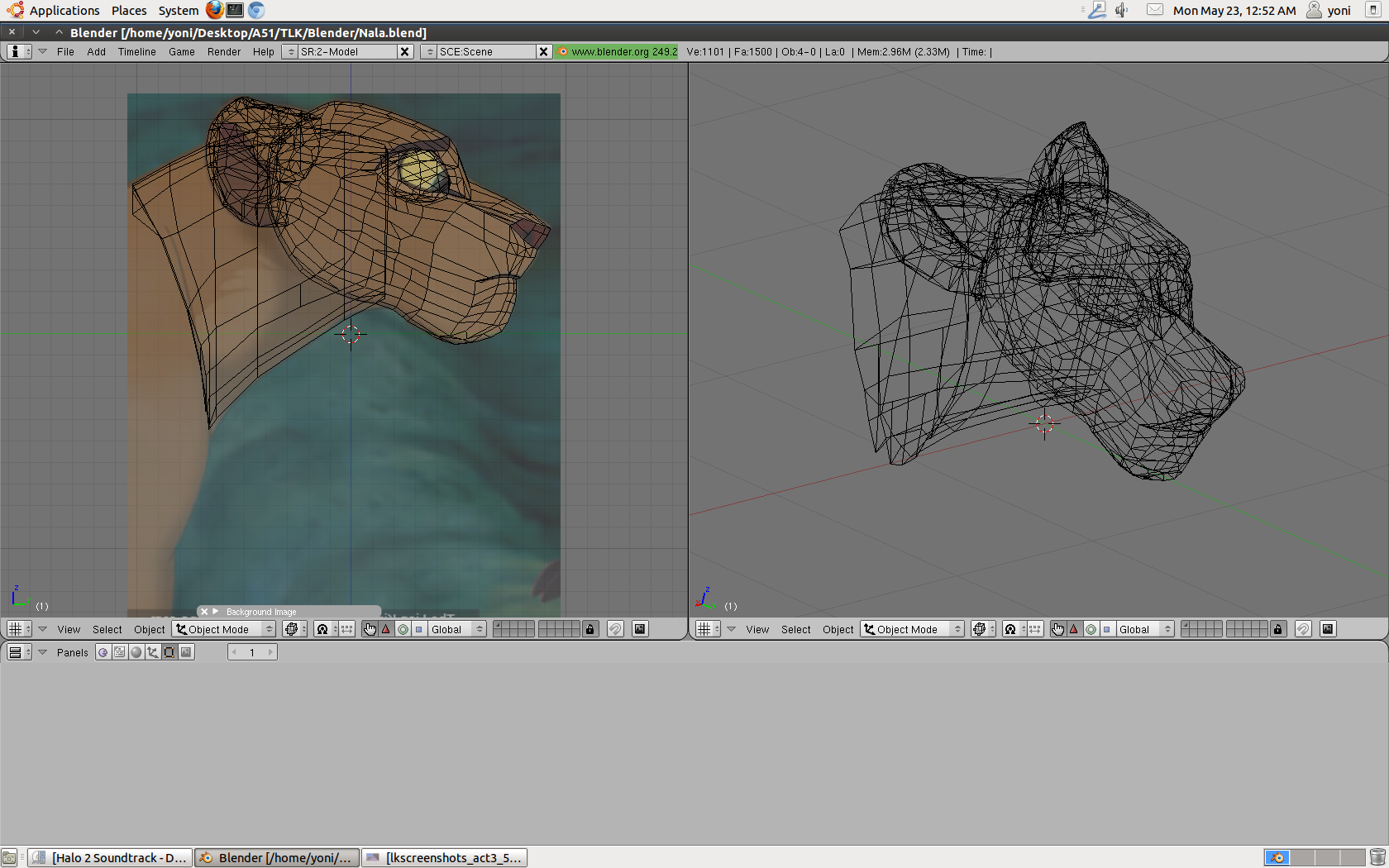Screen dimensions: 1389x868
Task: Click the Script context icon in Panels
Action: (x=120, y=652)
